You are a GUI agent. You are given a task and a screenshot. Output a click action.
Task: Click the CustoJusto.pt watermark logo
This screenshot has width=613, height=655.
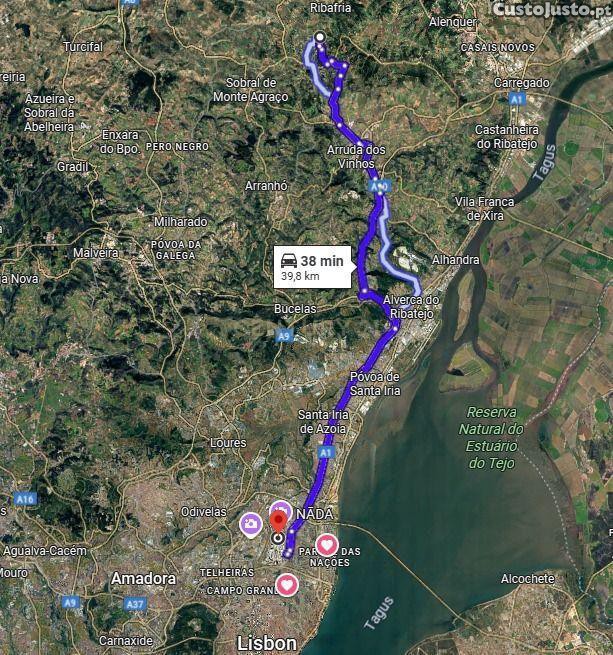pyautogui.click(x=551, y=10)
